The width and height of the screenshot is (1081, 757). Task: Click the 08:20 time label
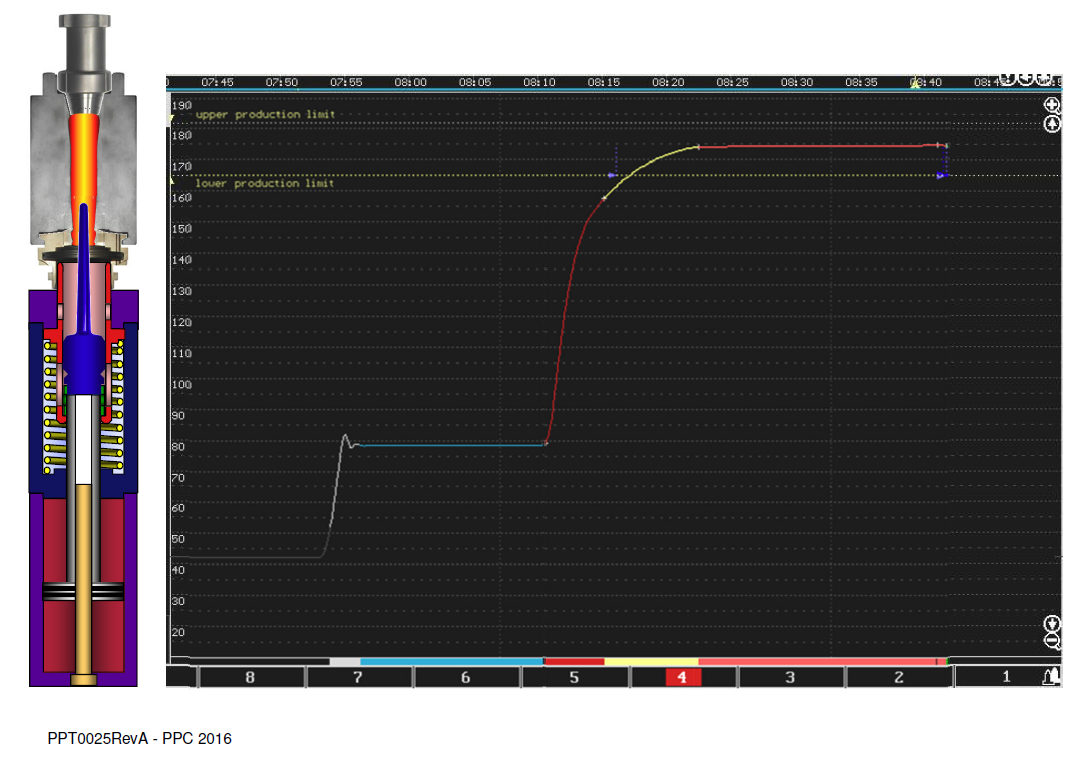pyautogui.click(x=668, y=82)
